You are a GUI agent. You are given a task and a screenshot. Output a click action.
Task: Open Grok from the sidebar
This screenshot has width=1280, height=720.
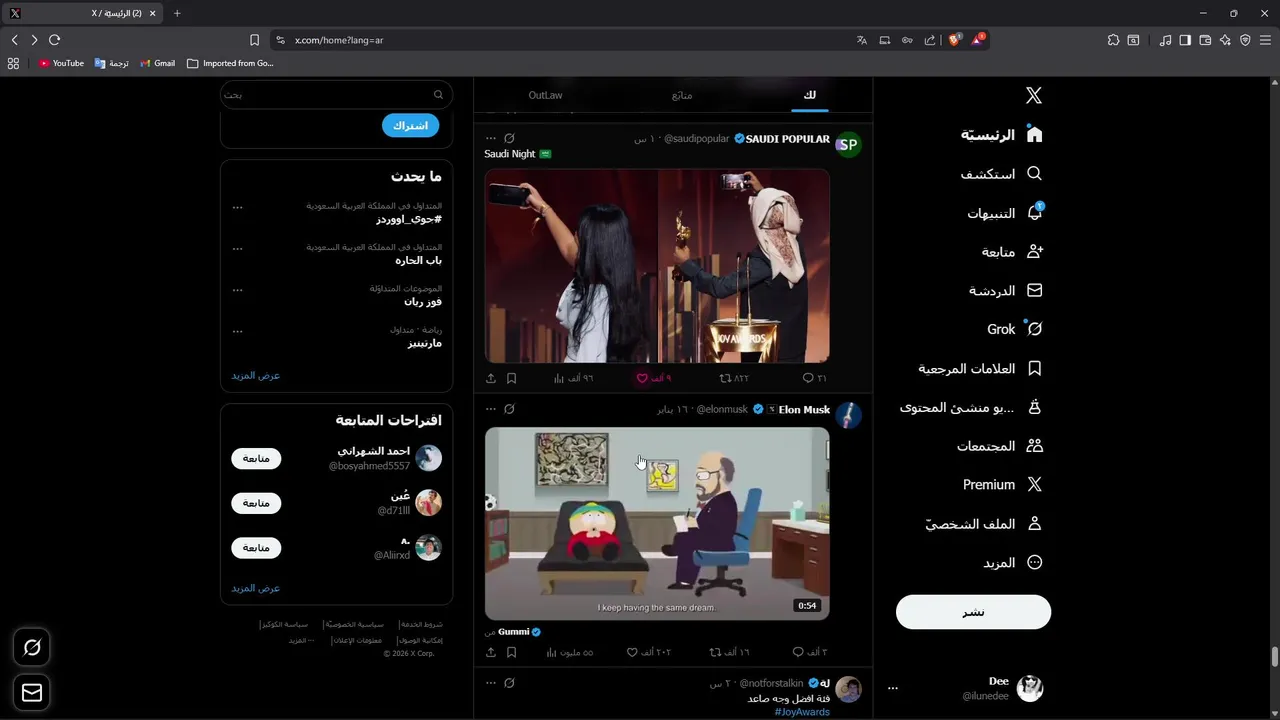click(1015, 329)
